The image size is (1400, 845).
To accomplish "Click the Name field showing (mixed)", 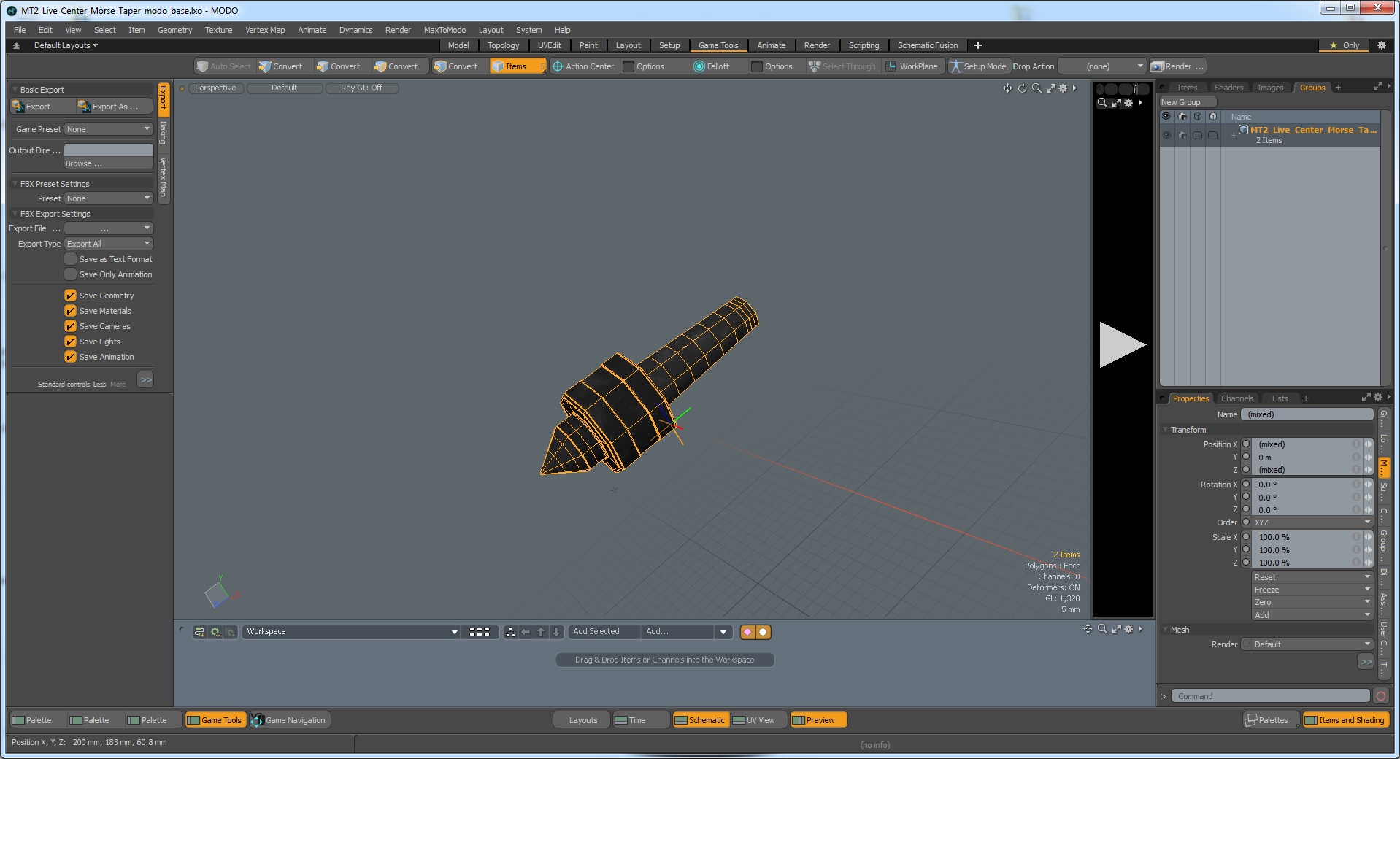I will (x=1307, y=414).
